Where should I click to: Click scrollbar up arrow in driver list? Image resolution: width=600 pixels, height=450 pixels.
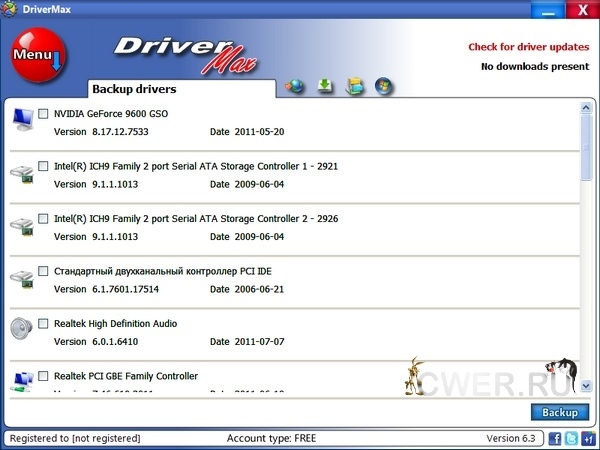tap(586, 109)
